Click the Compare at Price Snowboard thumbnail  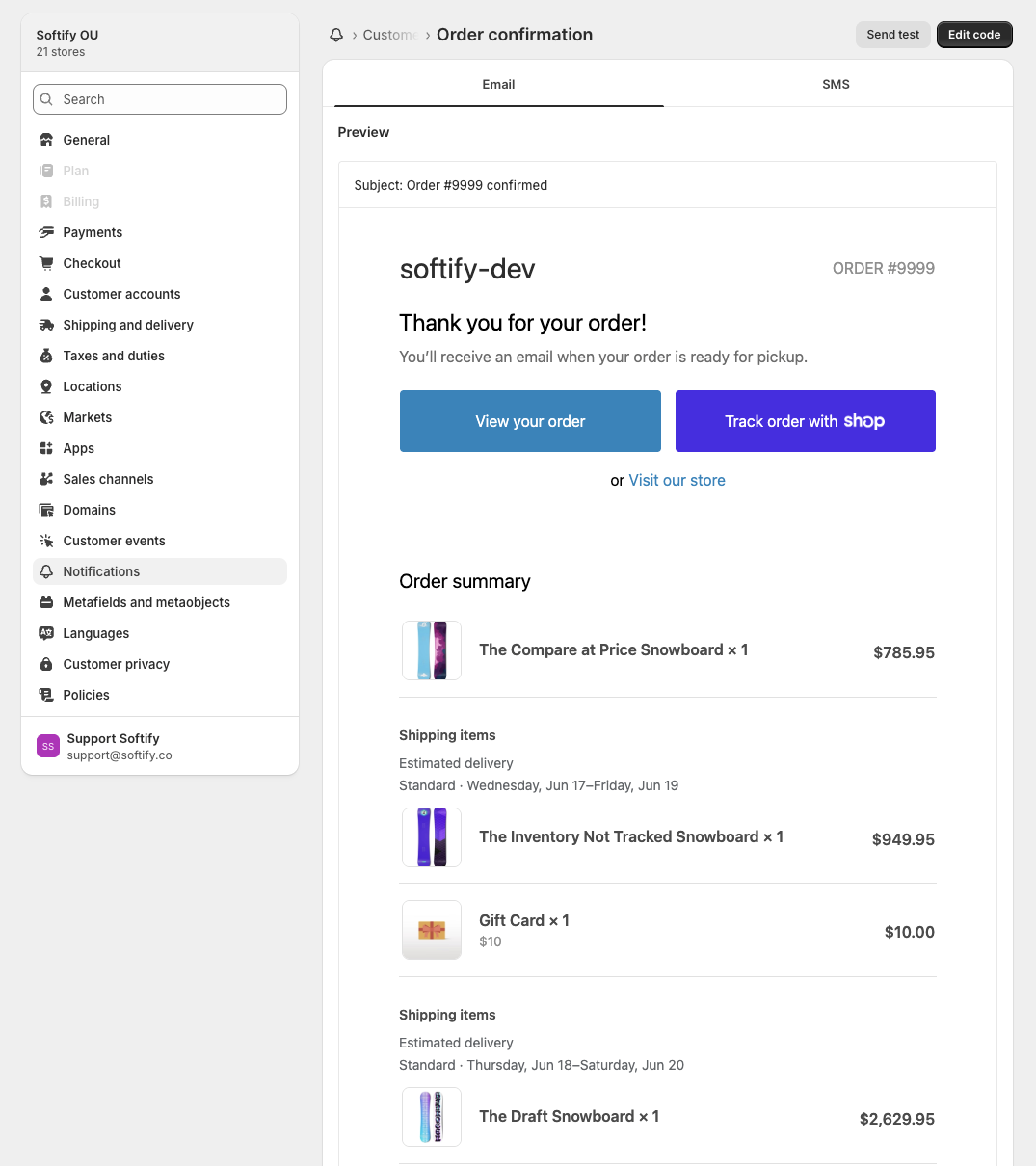coord(432,650)
